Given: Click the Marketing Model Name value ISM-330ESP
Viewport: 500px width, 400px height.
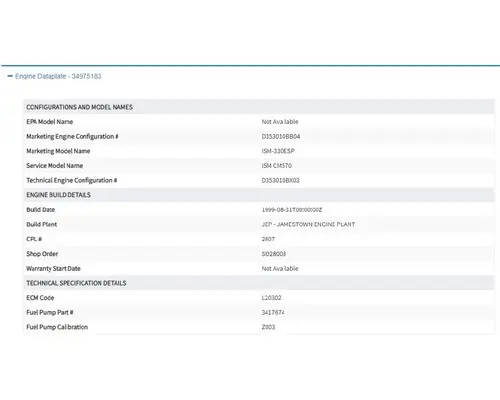Looking at the screenshot, I should point(278,151).
